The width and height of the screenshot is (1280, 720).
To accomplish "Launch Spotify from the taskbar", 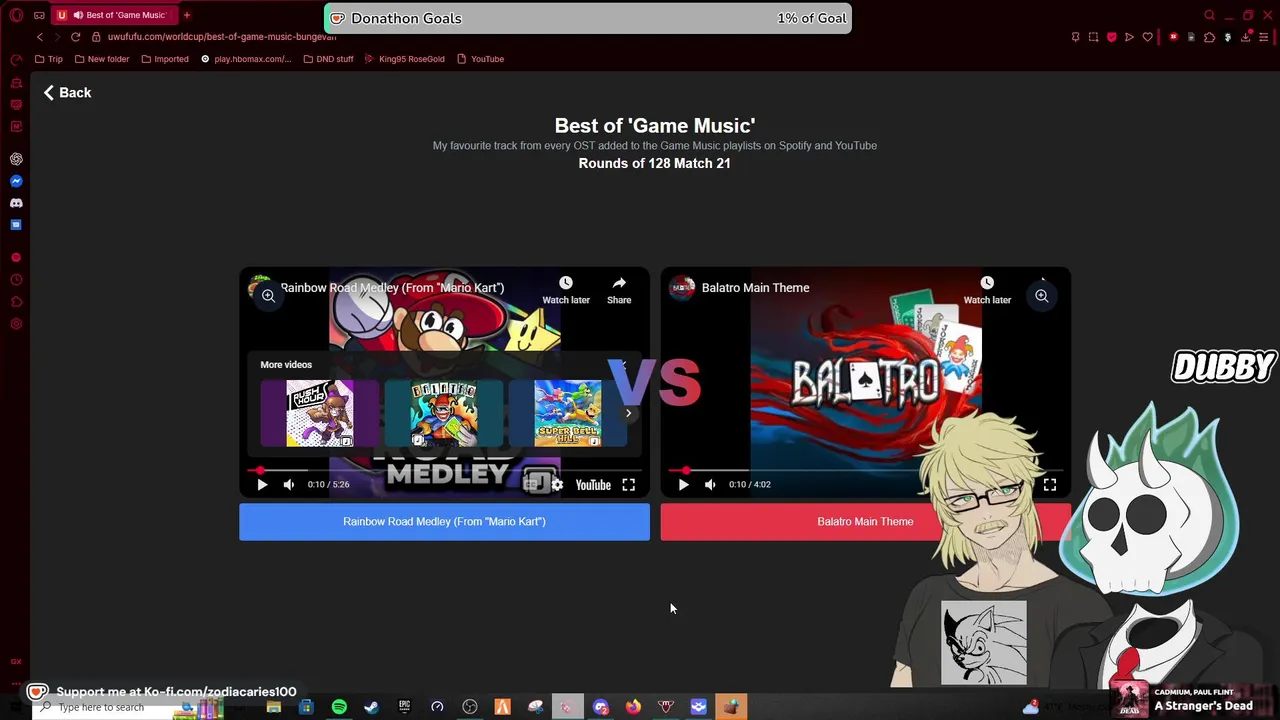I will [339, 707].
